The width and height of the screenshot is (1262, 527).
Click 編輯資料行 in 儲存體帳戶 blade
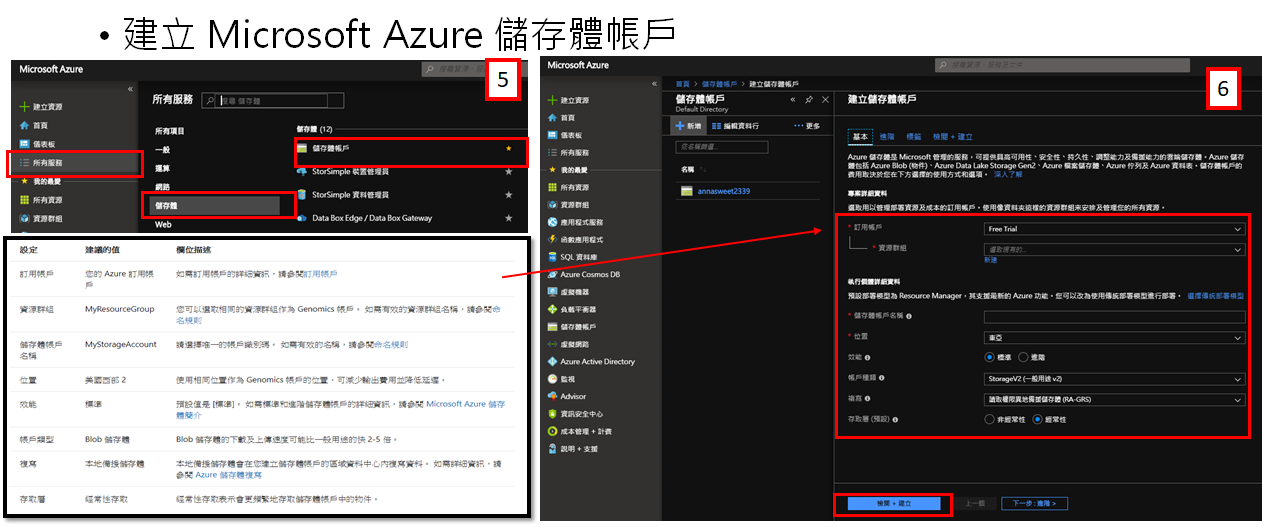click(x=736, y=127)
